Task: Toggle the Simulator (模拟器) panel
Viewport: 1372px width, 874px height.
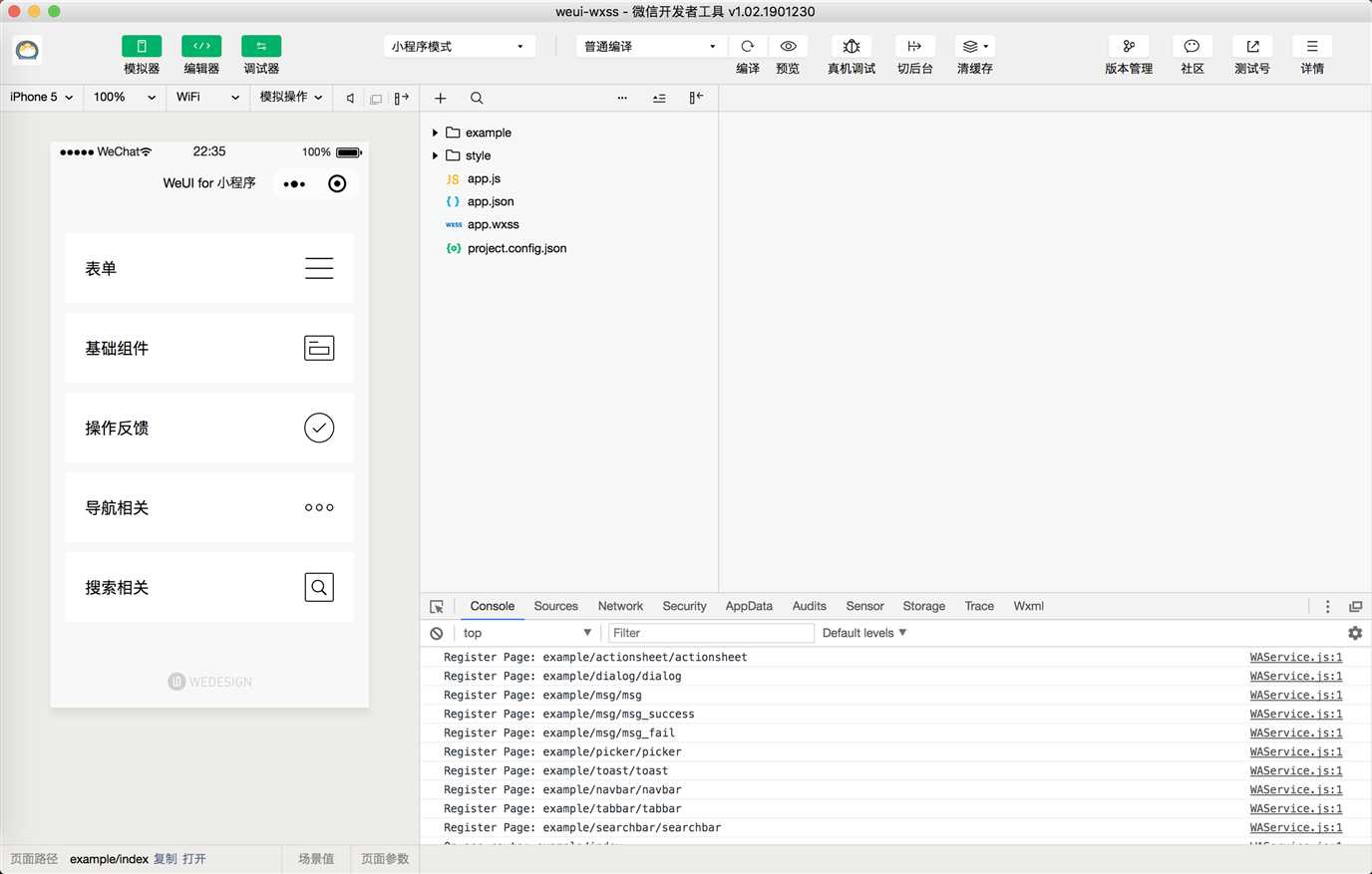Action: click(142, 47)
